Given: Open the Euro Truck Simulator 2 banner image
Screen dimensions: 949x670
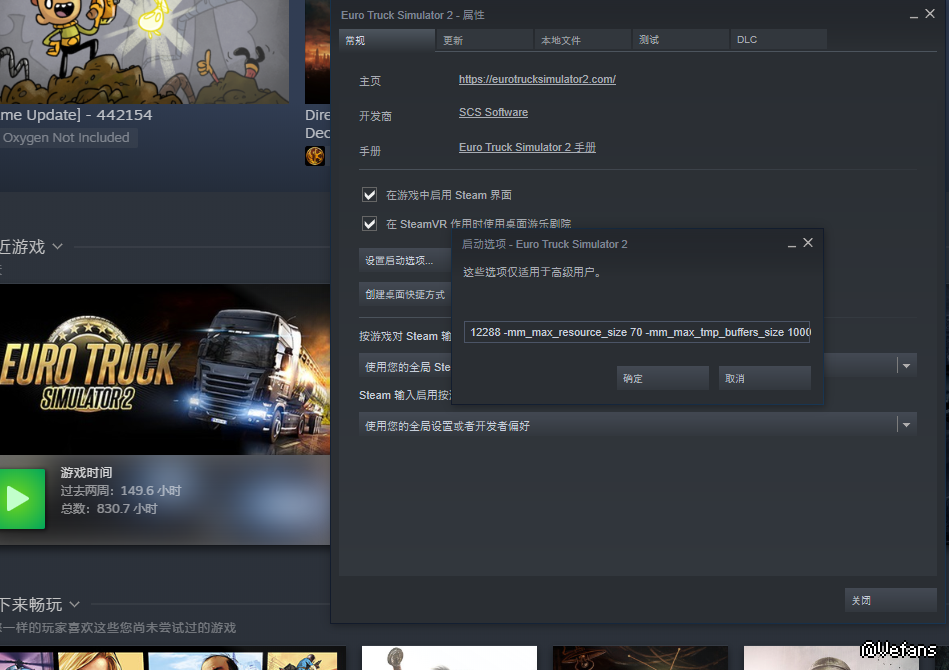Looking at the screenshot, I should click(165, 369).
